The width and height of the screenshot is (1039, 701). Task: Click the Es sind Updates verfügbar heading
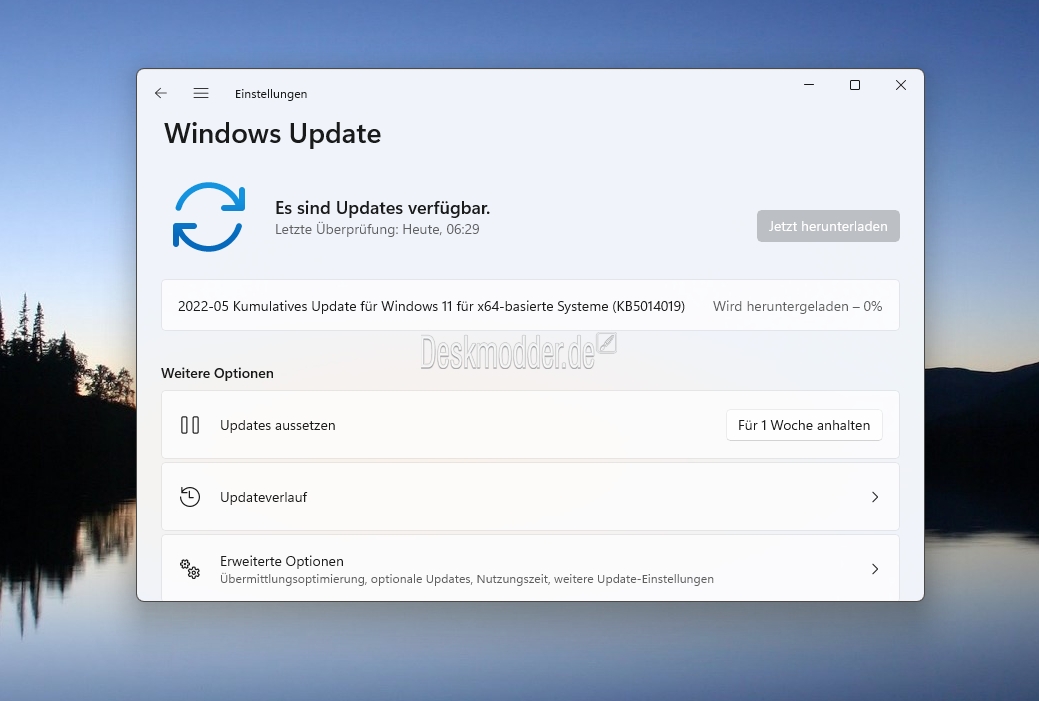(382, 208)
